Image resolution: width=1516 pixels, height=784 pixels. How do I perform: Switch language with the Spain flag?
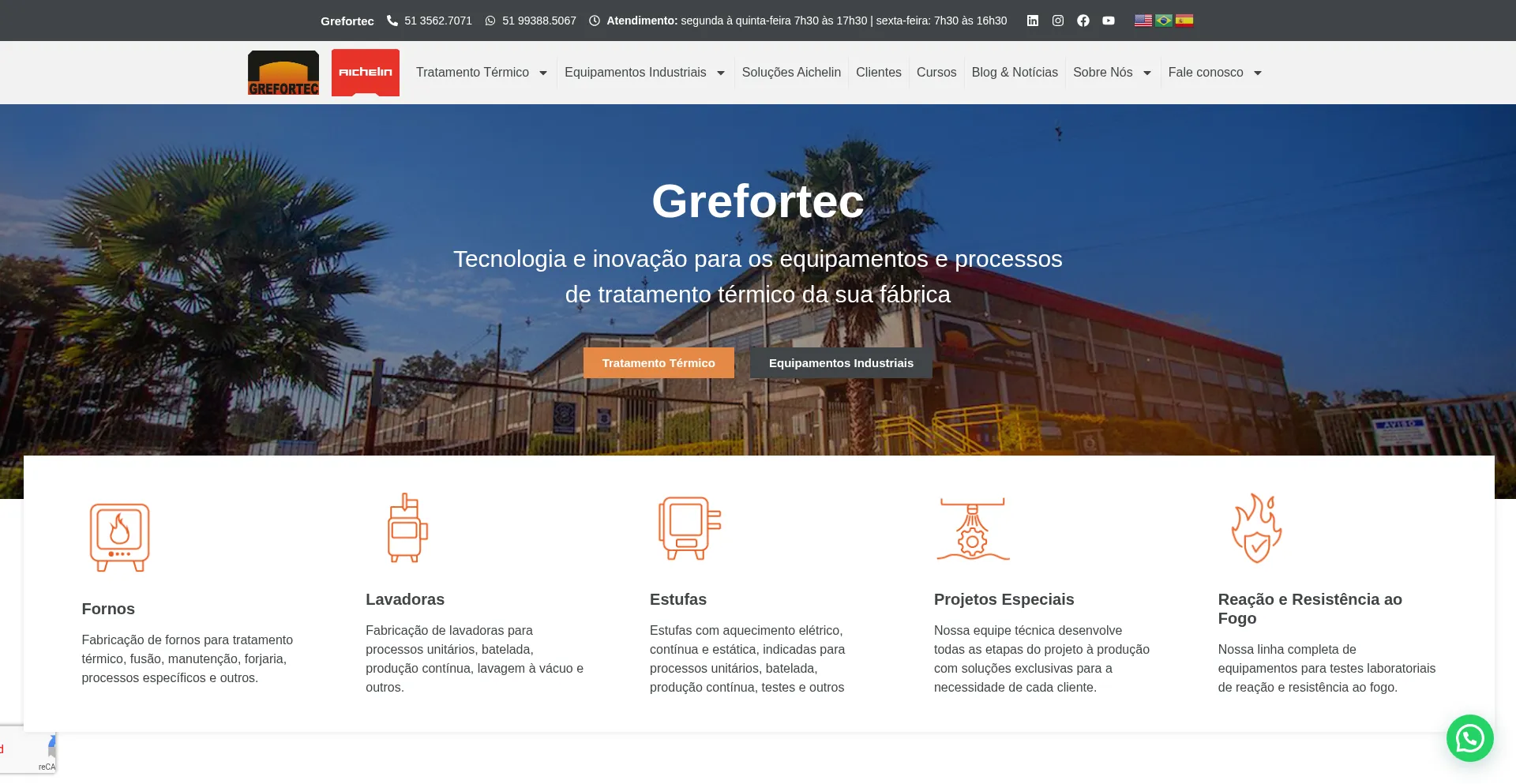1184,21
